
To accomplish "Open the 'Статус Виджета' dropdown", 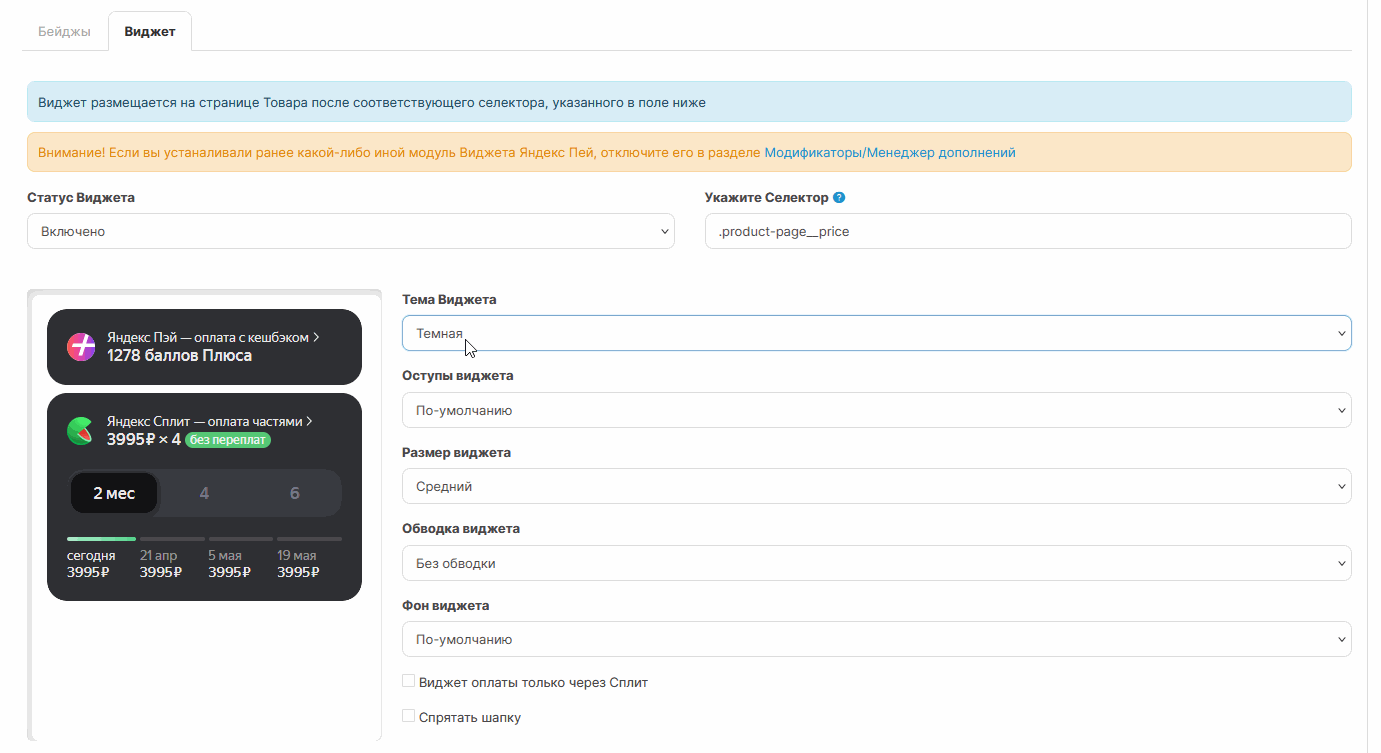I will (x=350, y=231).
